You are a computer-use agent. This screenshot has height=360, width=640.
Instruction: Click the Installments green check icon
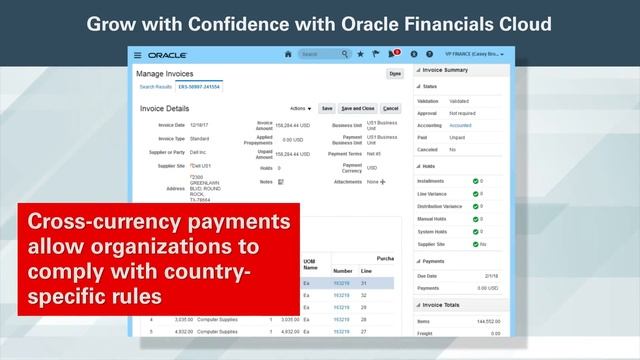pyautogui.click(x=476, y=181)
